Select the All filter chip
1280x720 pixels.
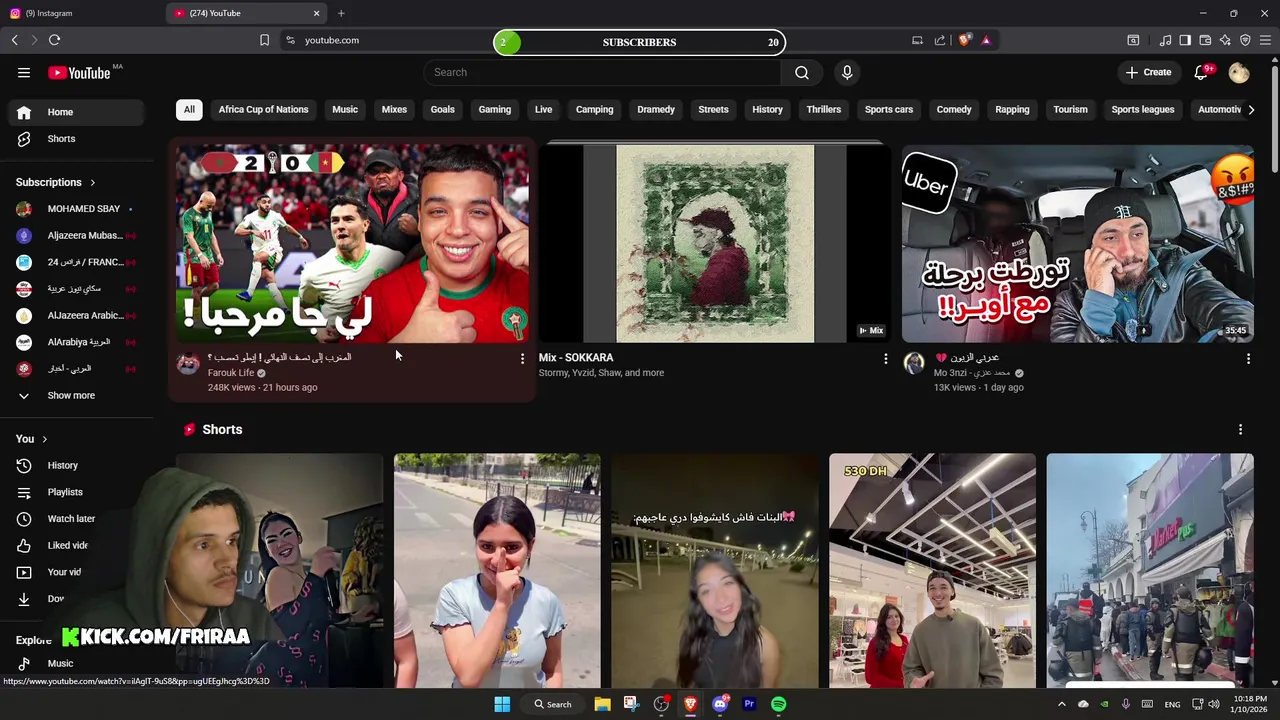[x=189, y=109]
